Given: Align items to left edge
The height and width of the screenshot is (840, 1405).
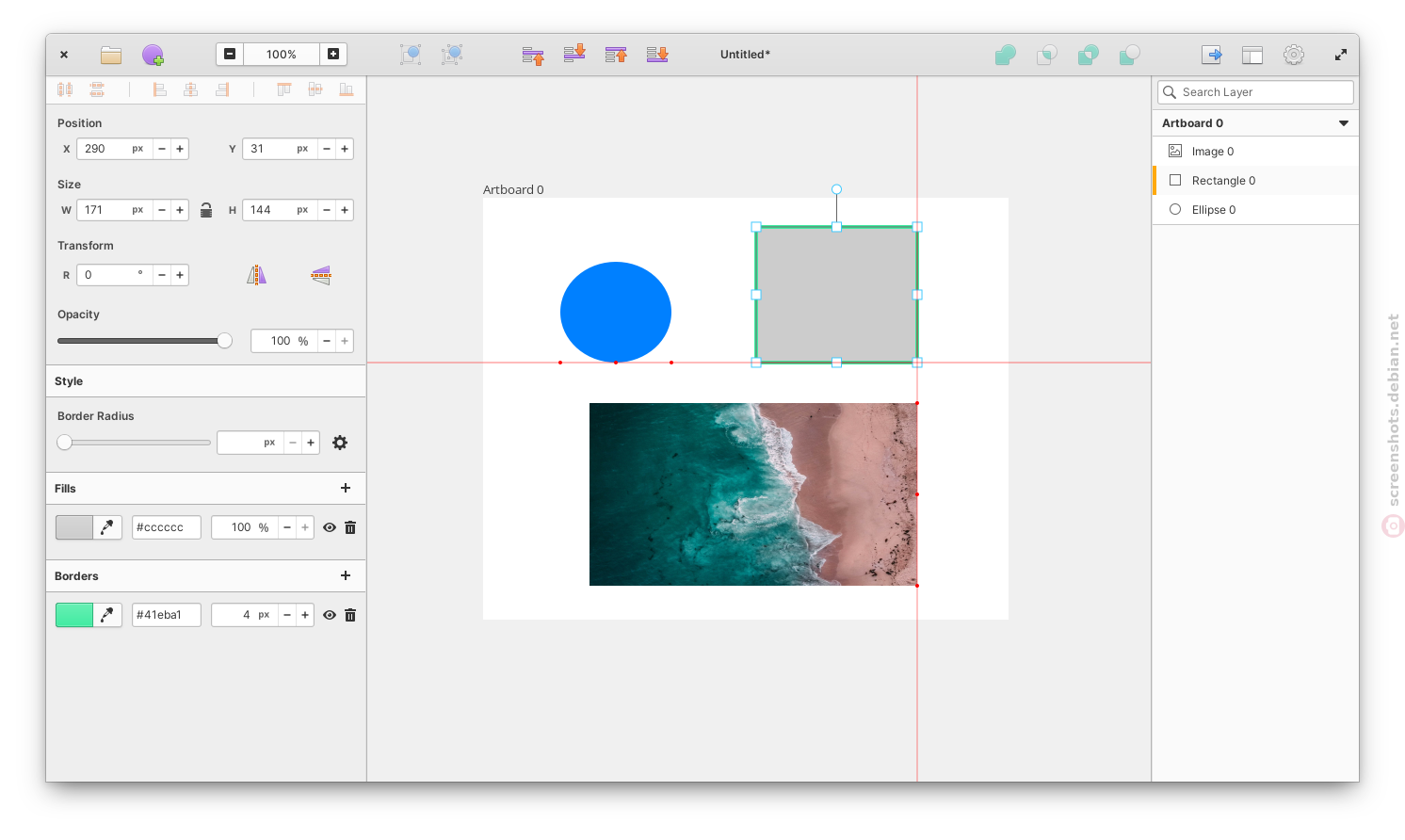Looking at the screenshot, I should point(160,89).
